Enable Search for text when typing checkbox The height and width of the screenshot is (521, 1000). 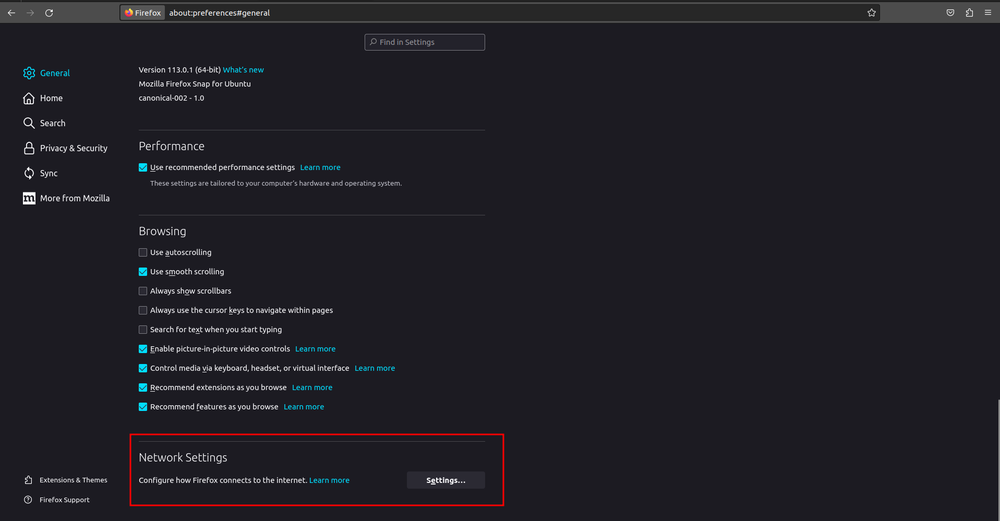[x=143, y=330]
